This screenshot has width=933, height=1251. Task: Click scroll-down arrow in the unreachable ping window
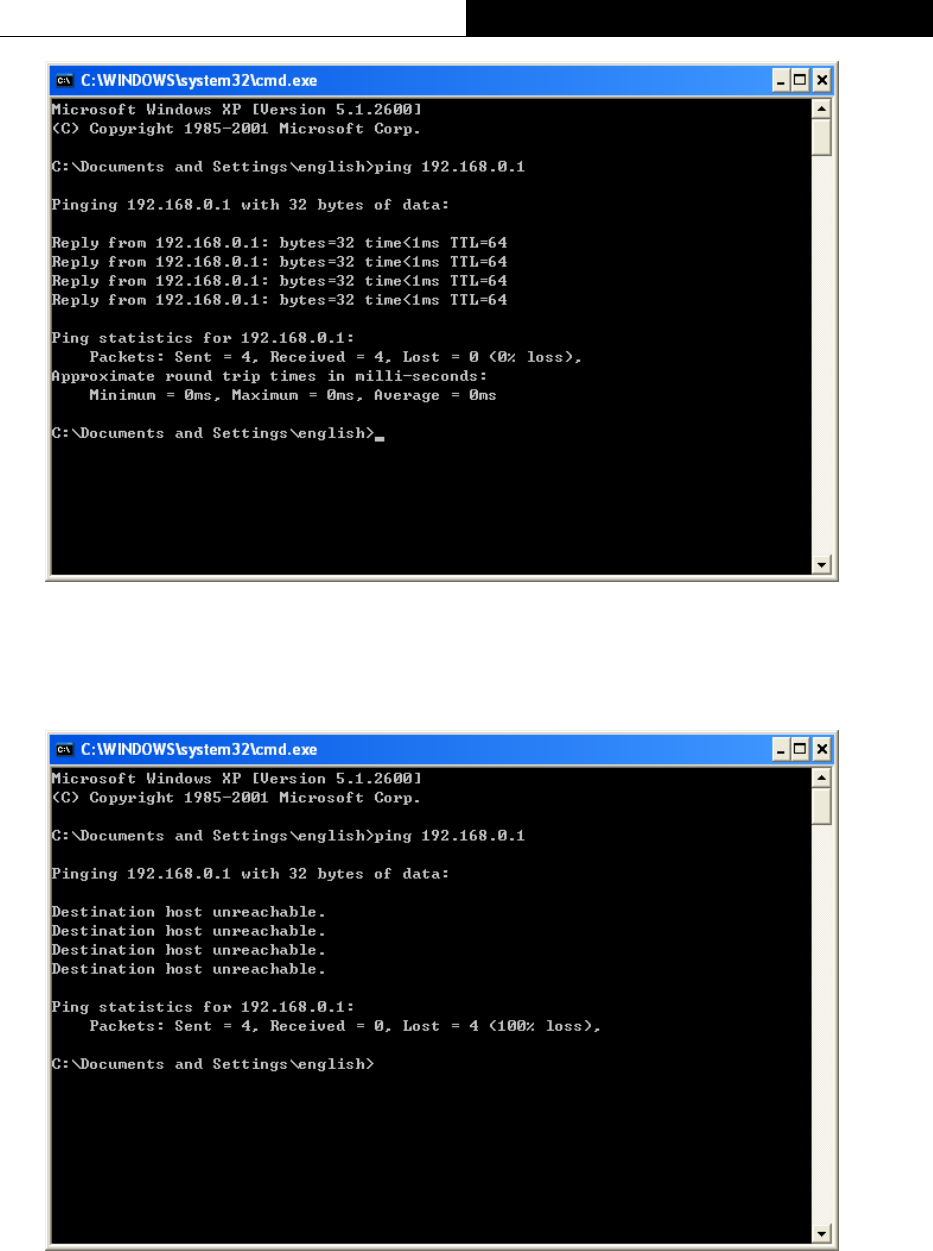[822, 1234]
